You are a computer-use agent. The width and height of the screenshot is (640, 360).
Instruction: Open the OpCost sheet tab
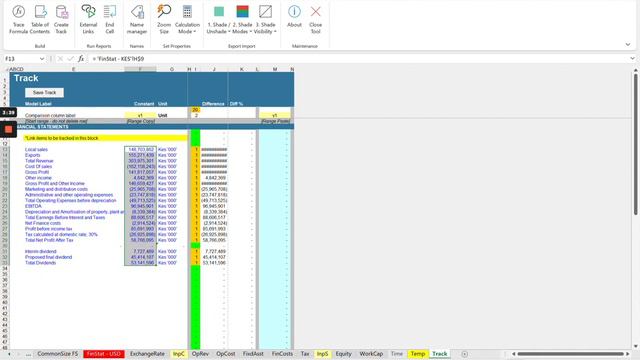pyautogui.click(x=226, y=354)
